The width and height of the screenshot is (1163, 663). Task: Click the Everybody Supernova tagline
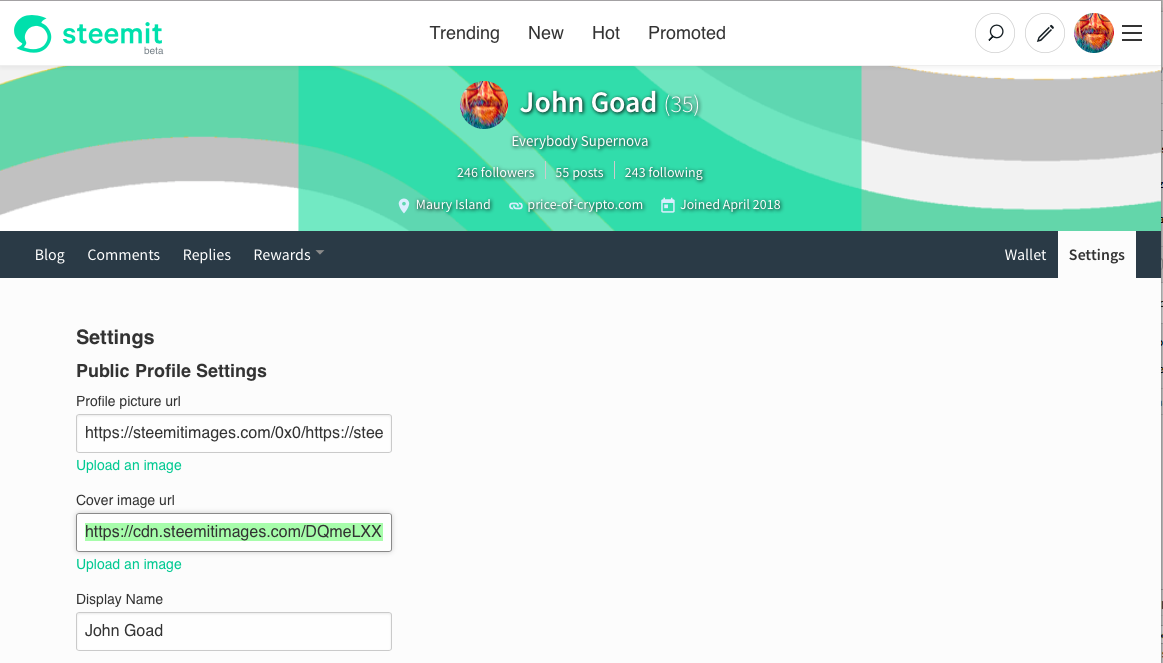(x=580, y=141)
